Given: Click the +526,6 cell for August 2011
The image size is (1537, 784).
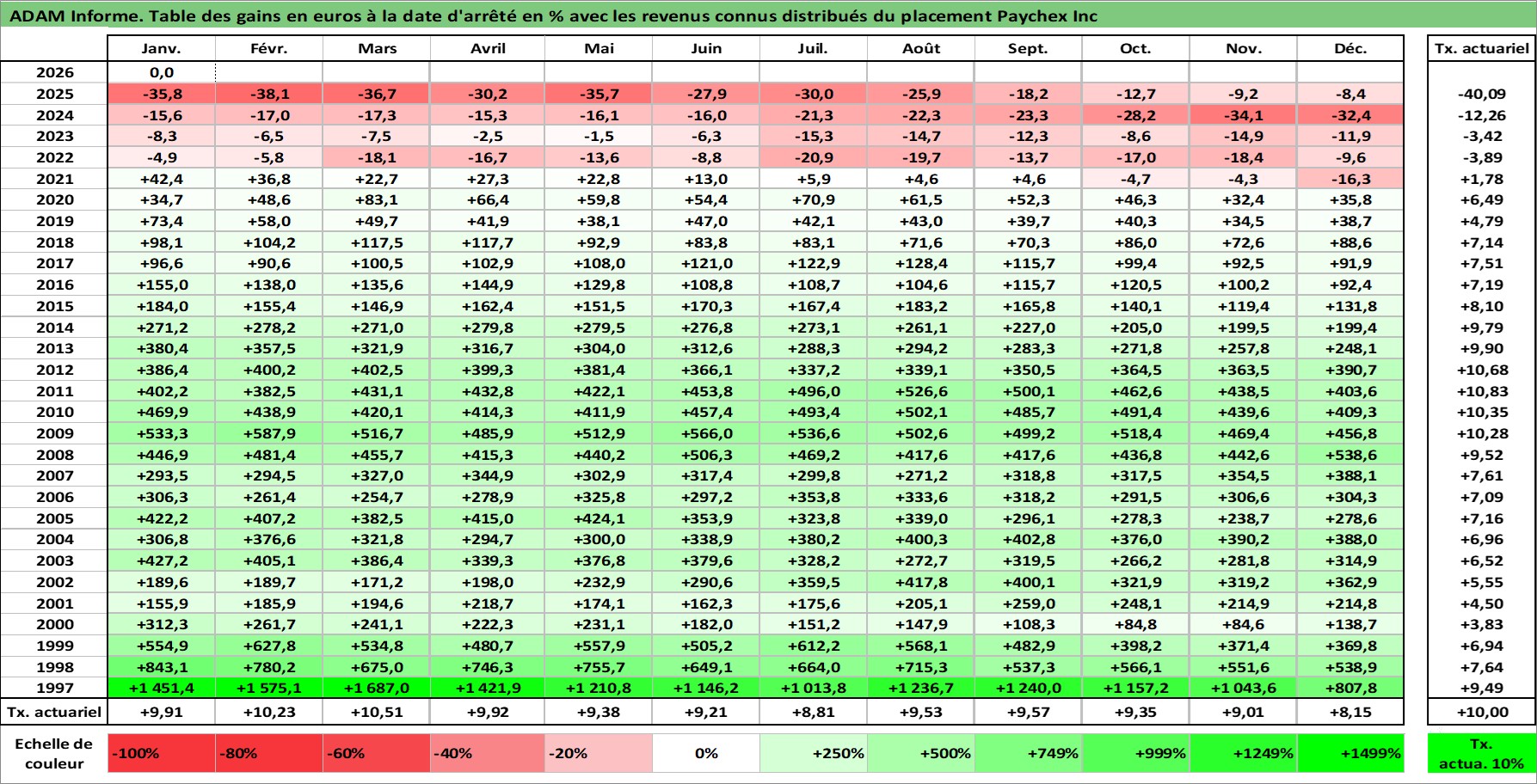Looking at the screenshot, I should tap(921, 391).
